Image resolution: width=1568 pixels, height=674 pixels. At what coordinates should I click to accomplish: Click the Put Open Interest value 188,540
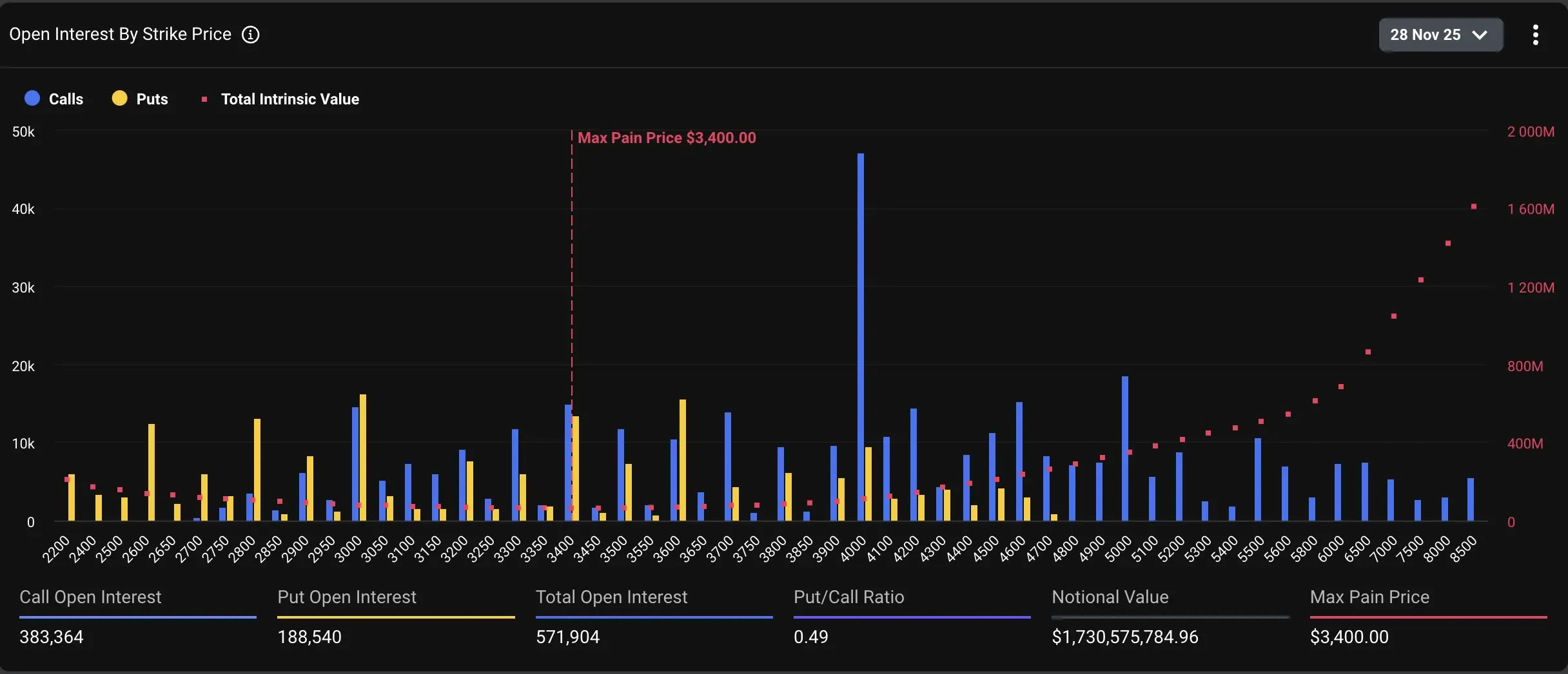[x=309, y=637]
